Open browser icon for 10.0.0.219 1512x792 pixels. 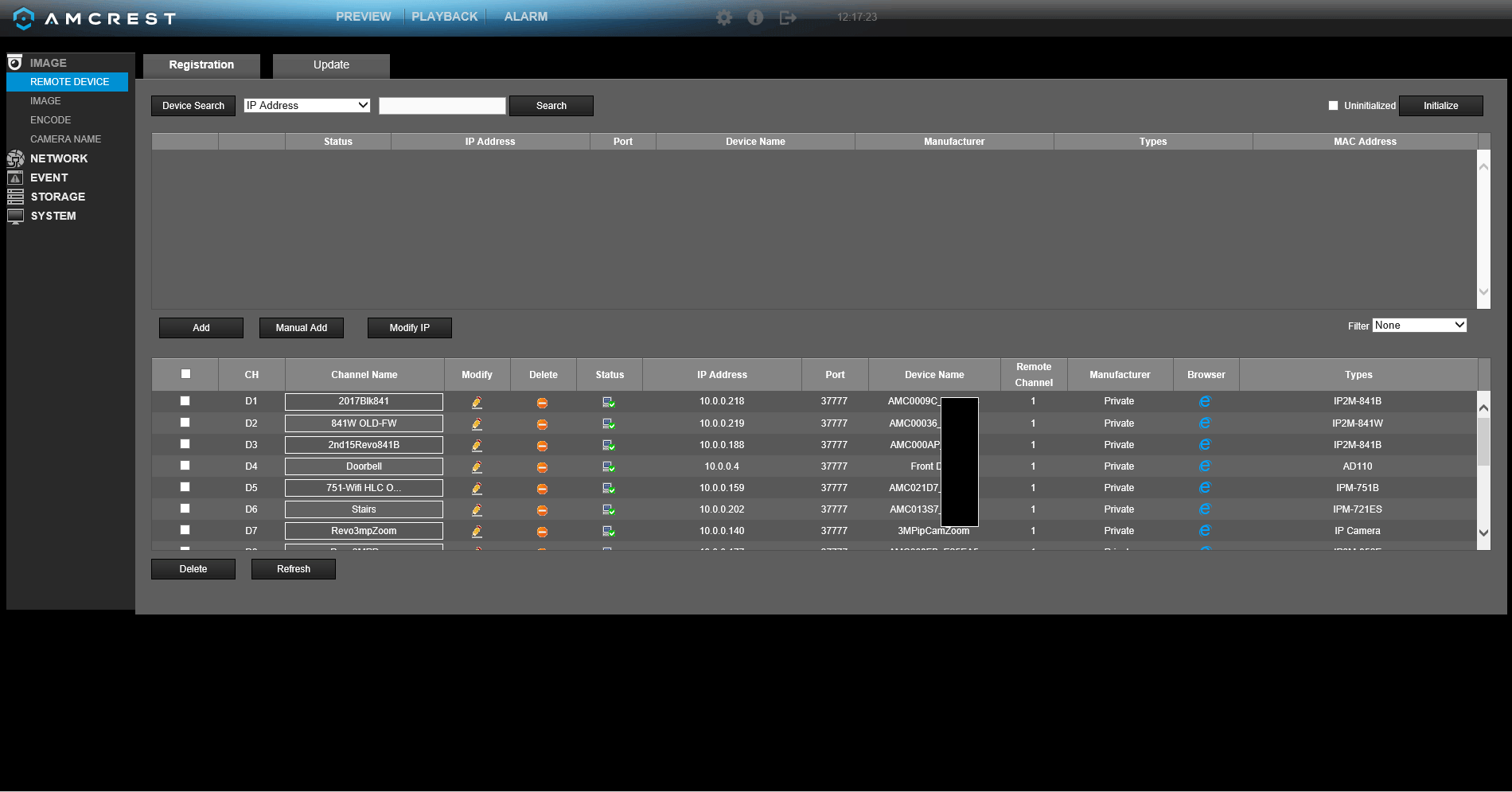coord(1205,423)
